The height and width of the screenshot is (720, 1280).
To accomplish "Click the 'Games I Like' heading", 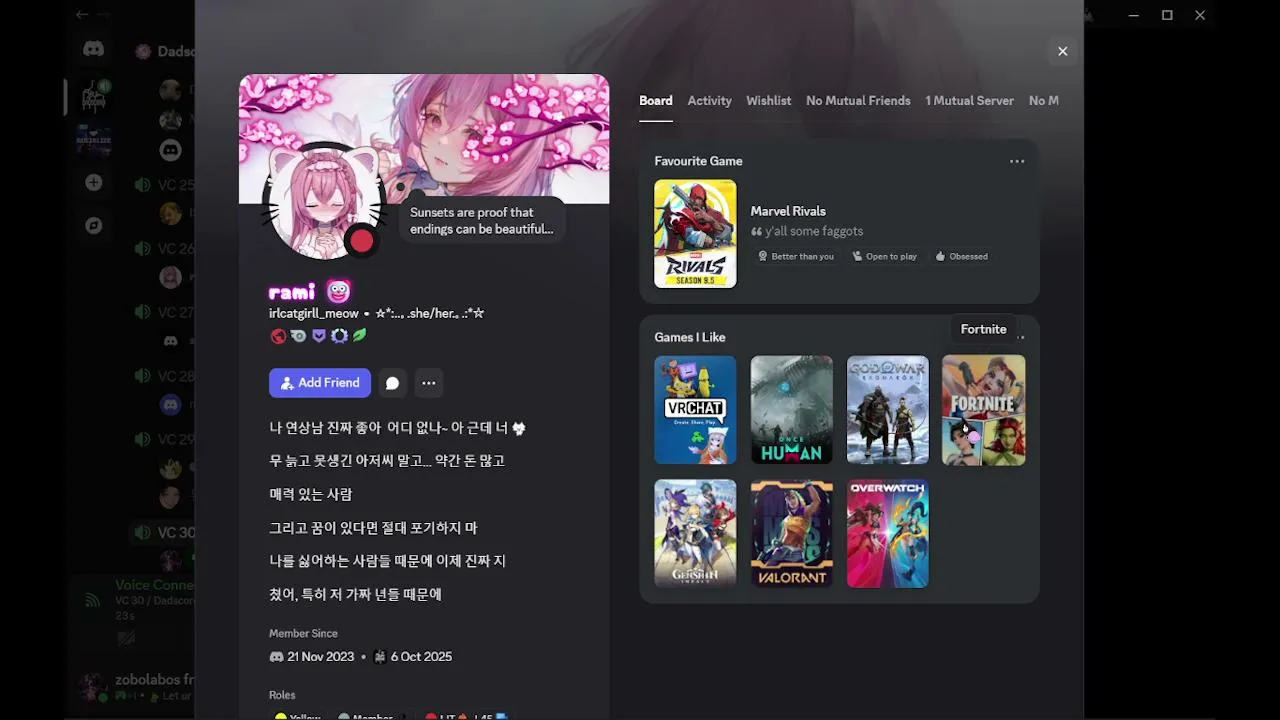I will pos(690,337).
